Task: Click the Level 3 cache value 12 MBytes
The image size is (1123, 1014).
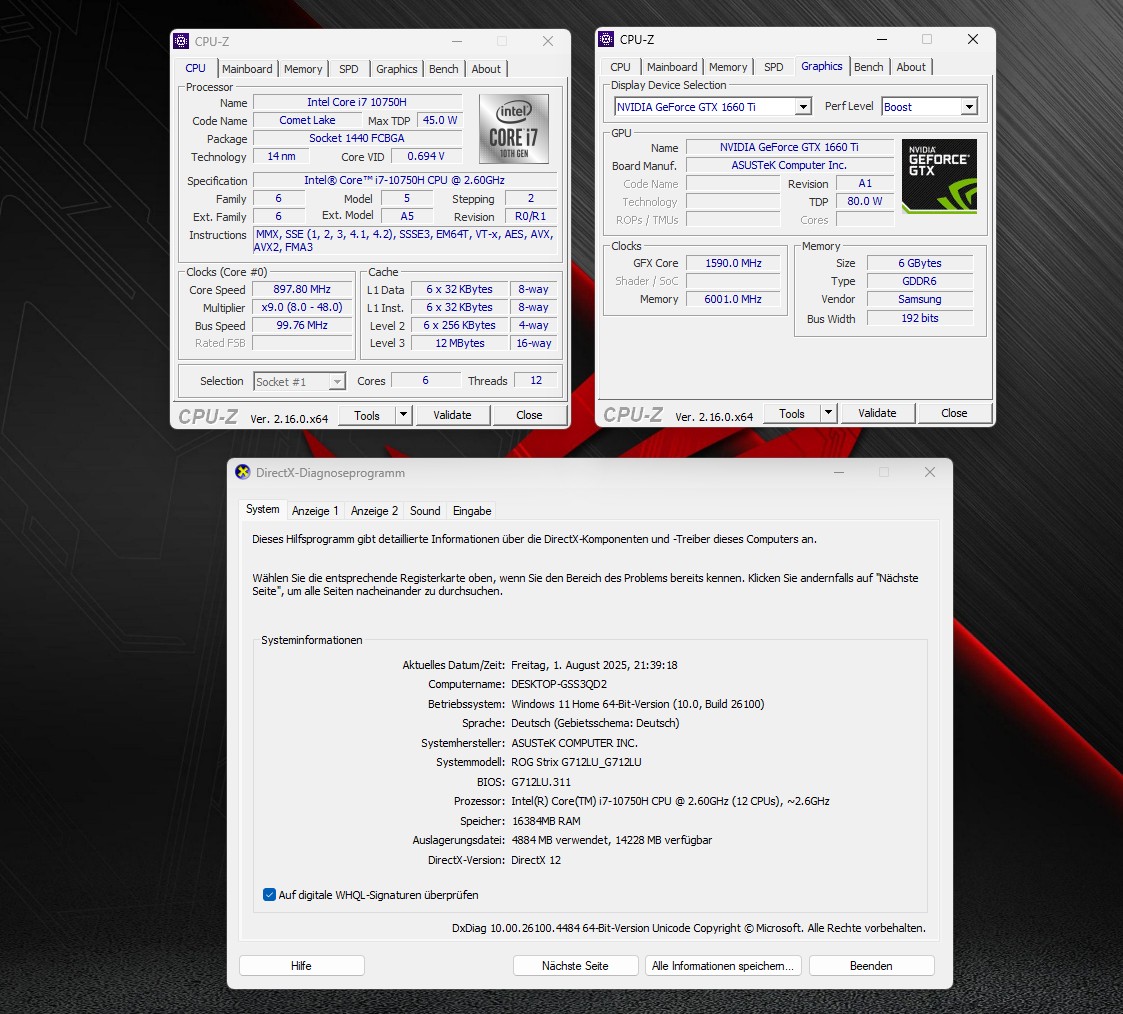Action: (x=460, y=343)
